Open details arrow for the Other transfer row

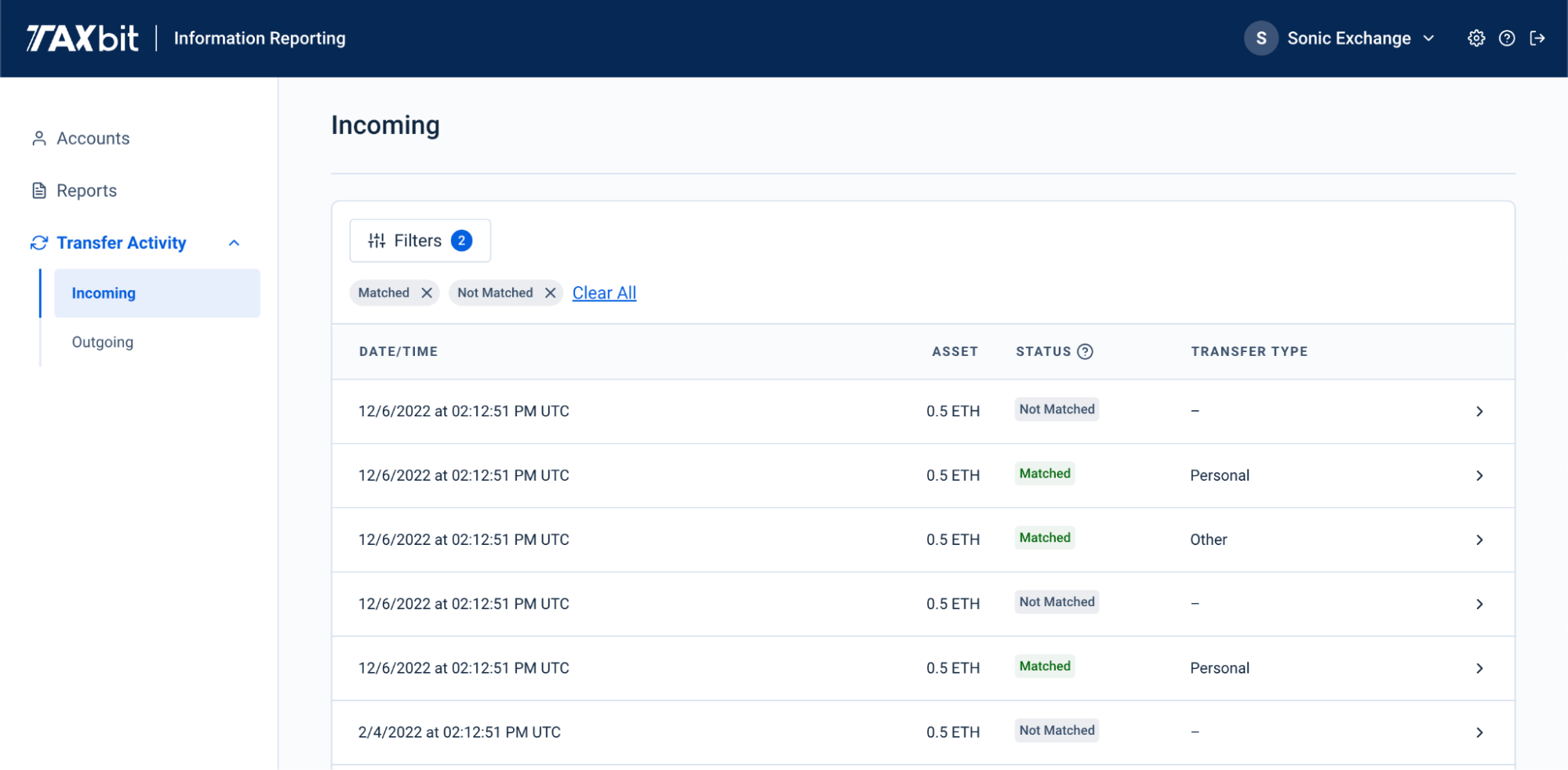[1479, 540]
